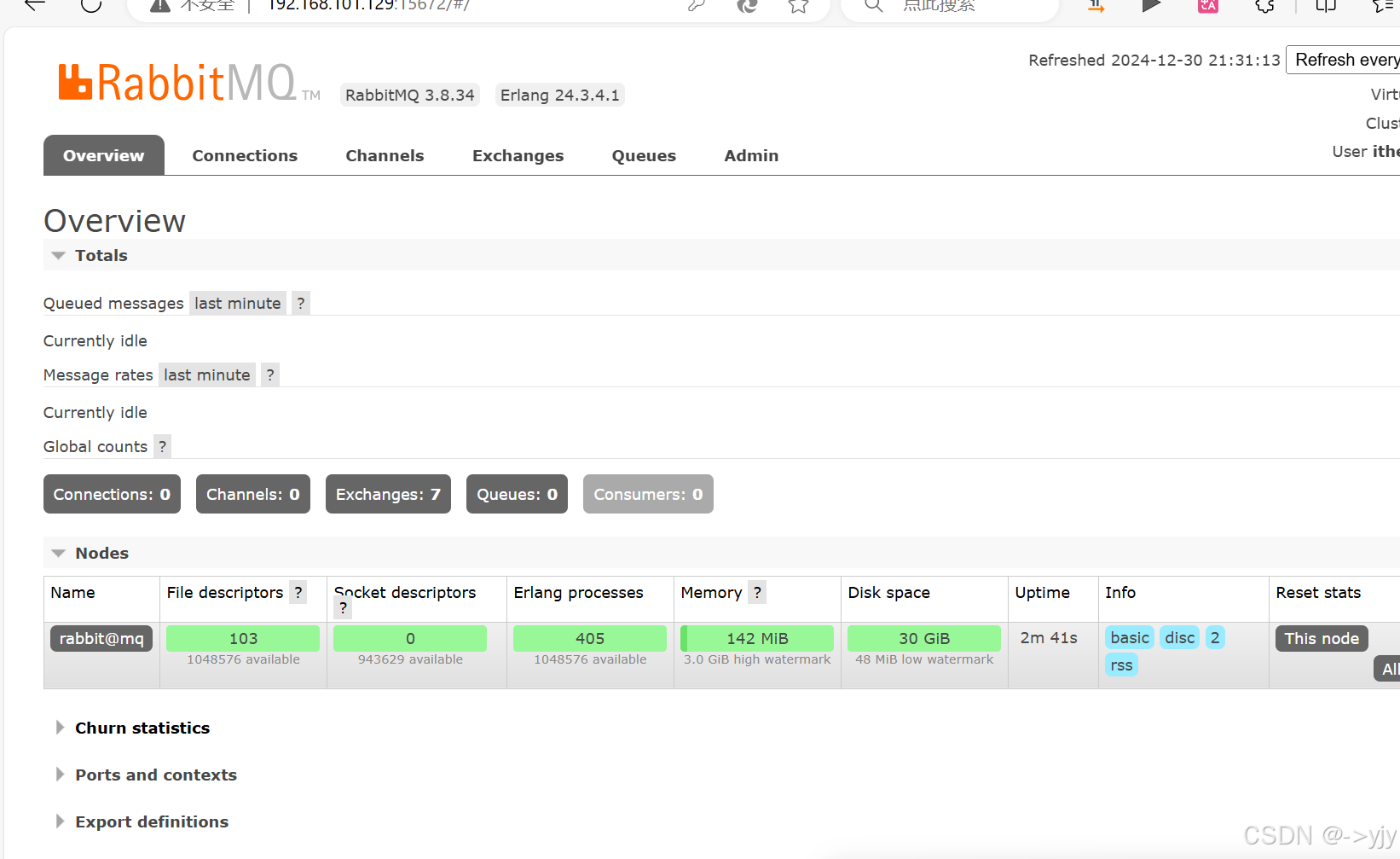Open the rabbit@mq node link
1400x859 pixels.
[x=101, y=638]
